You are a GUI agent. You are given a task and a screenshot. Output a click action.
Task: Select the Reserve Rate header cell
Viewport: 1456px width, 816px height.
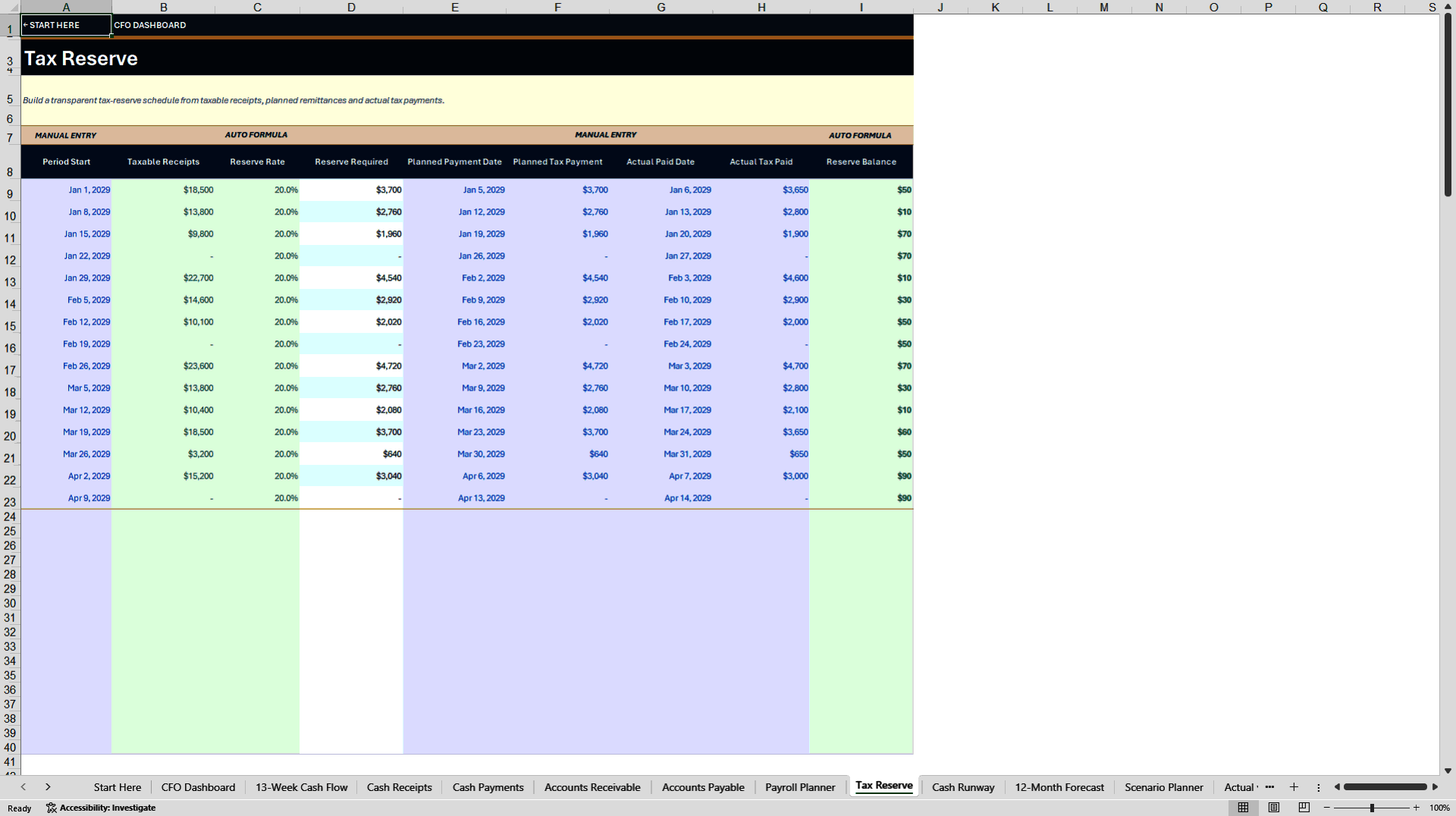point(257,162)
